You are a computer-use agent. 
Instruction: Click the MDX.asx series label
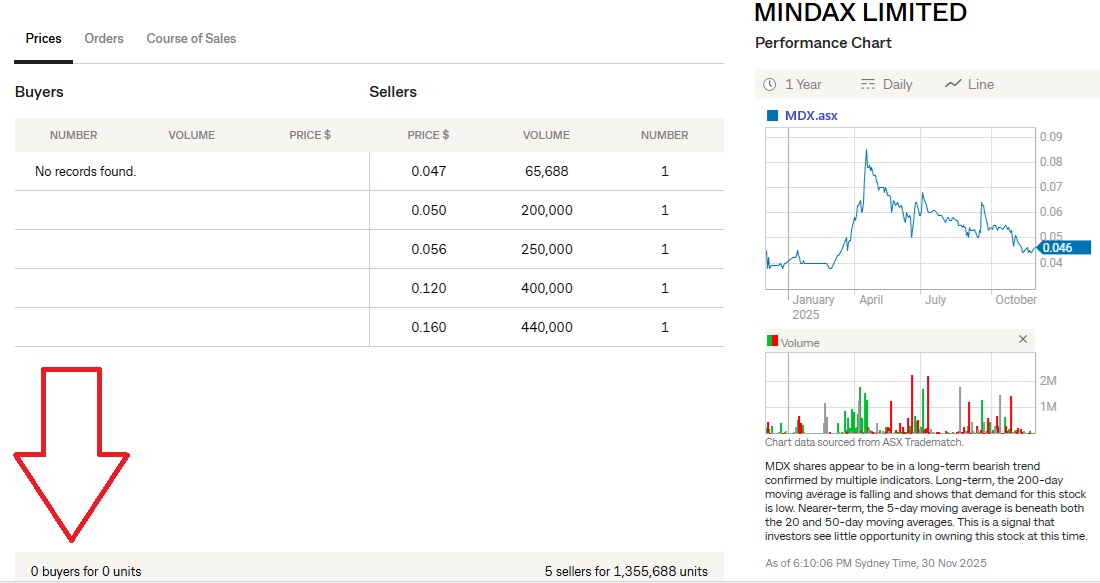point(811,115)
